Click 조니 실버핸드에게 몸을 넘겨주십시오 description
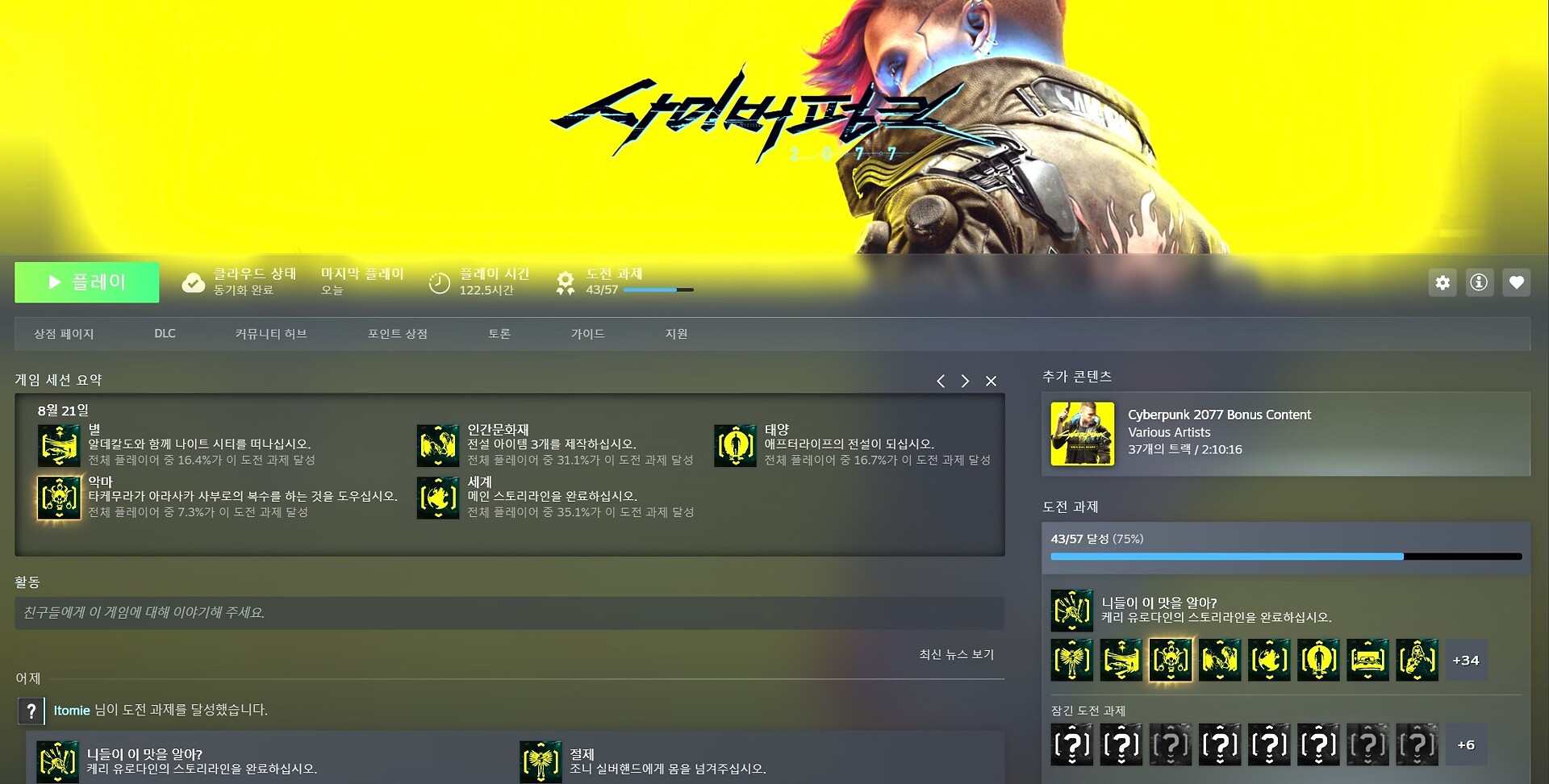 pos(668,769)
